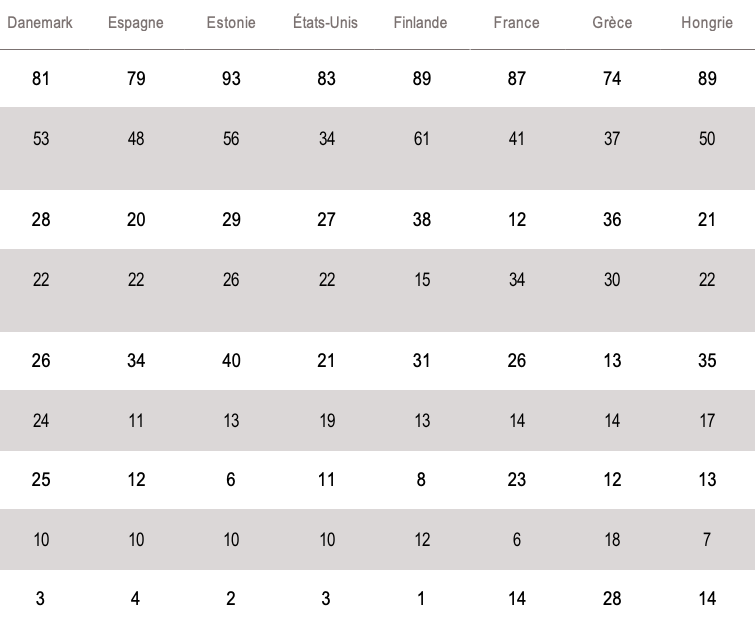The image size is (755, 617).
Task: Click the 61 value in Finlande column
Action: [x=421, y=139]
